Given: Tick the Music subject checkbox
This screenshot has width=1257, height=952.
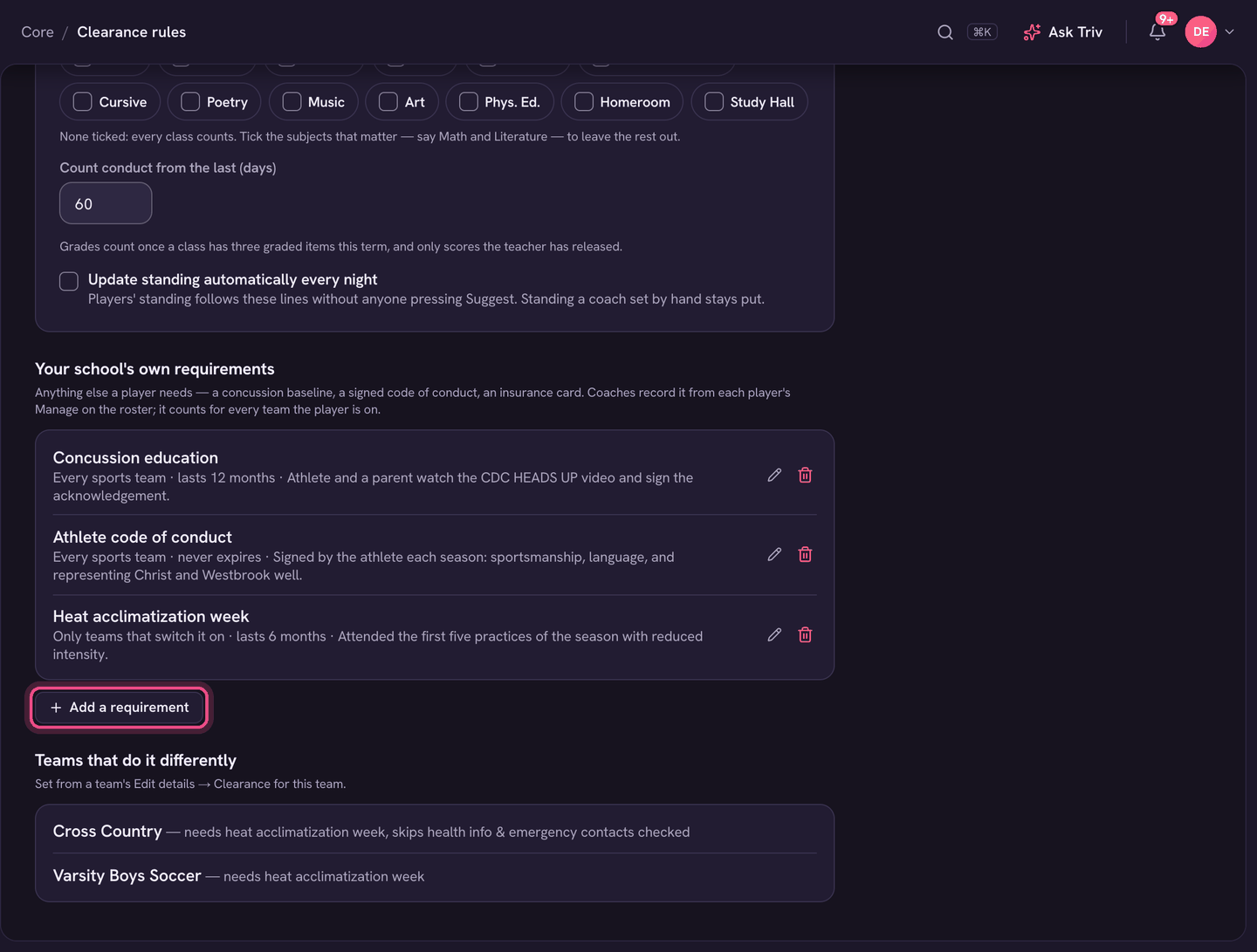Looking at the screenshot, I should tap(292, 102).
